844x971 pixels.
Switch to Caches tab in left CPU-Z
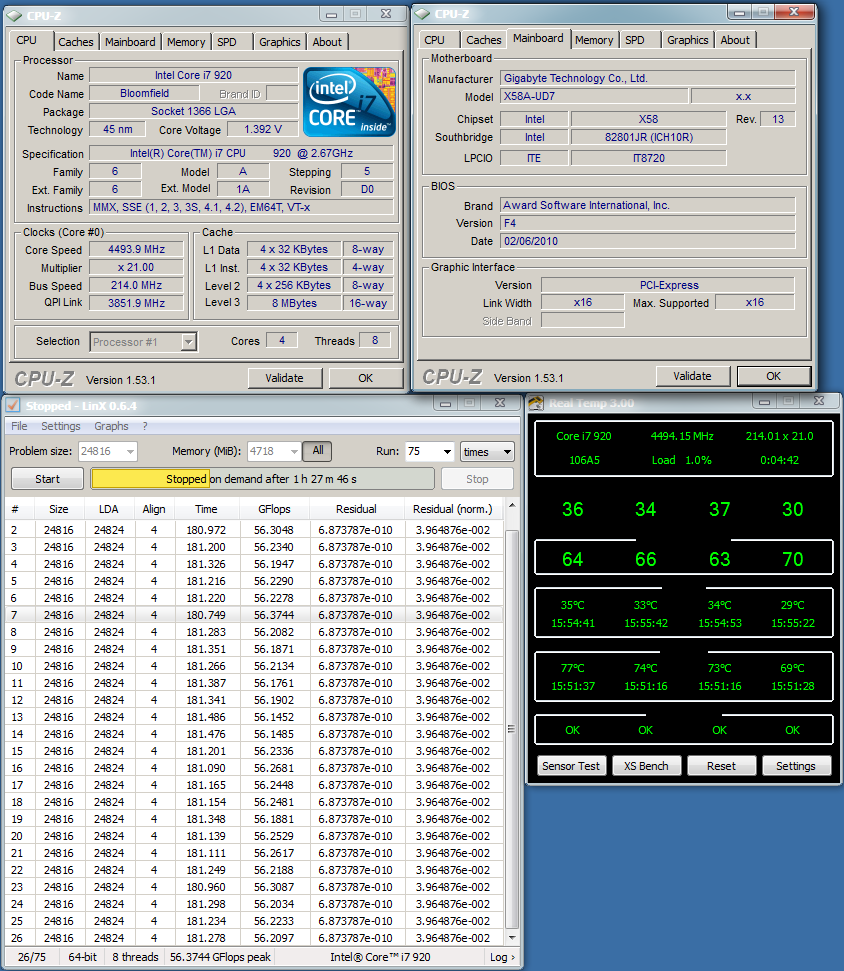pos(75,42)
